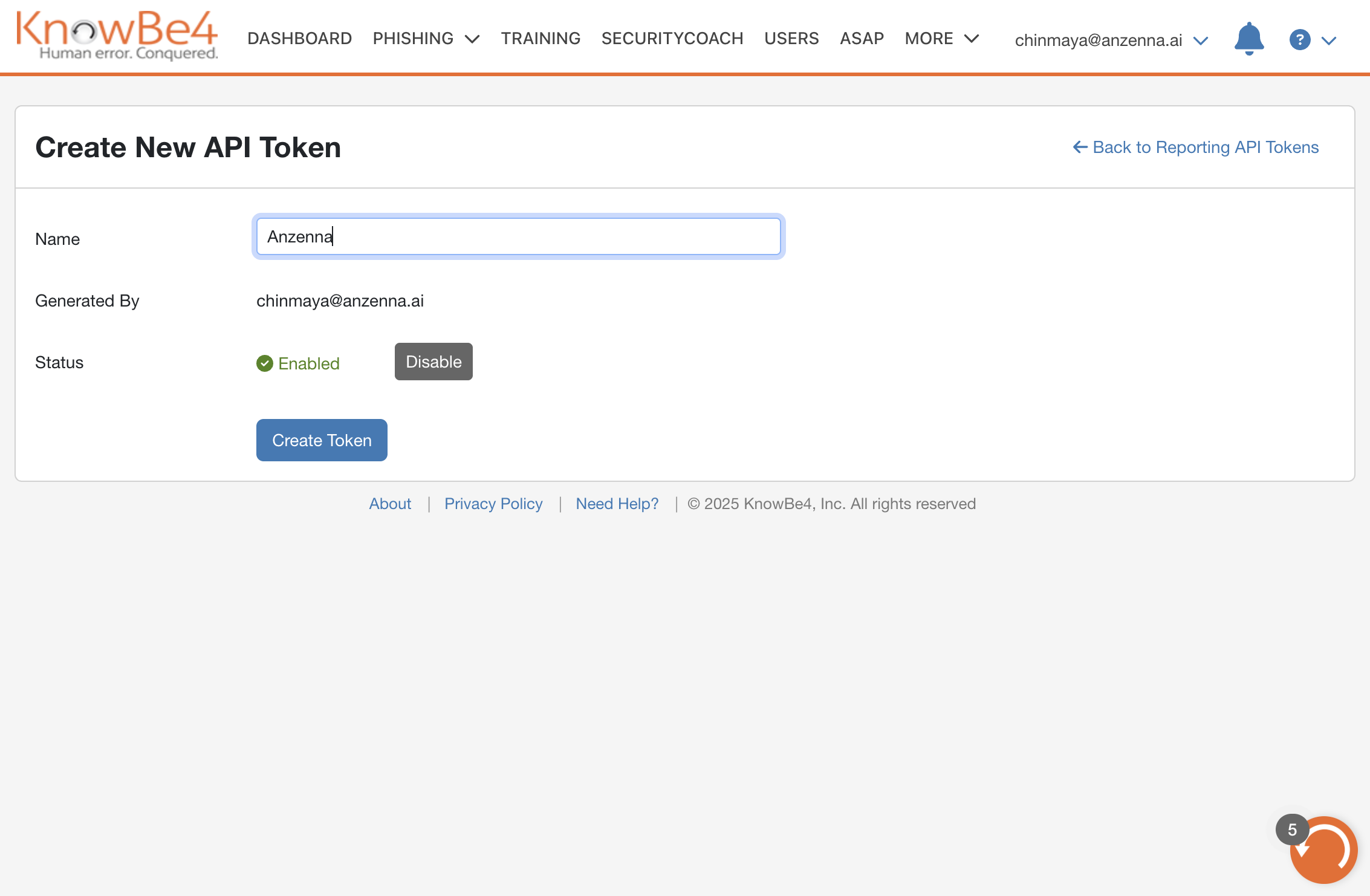Expand the help menu chevron
This screenshot has width=1370, height=896.
[x=1329, y=41]
